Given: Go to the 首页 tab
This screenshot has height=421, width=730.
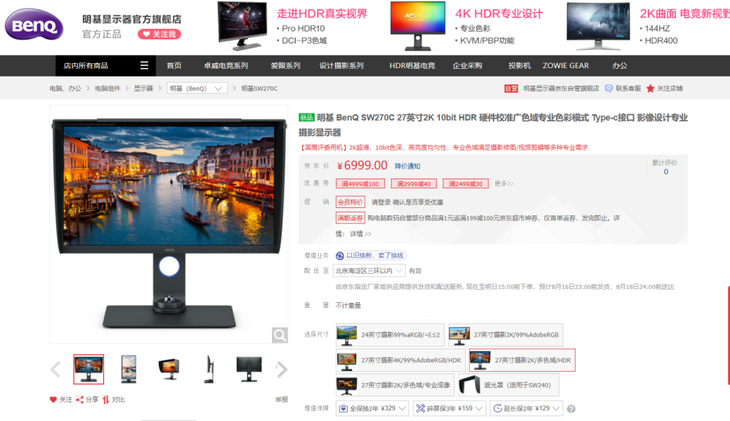Looking at the screenshot, I should point(174,66).
